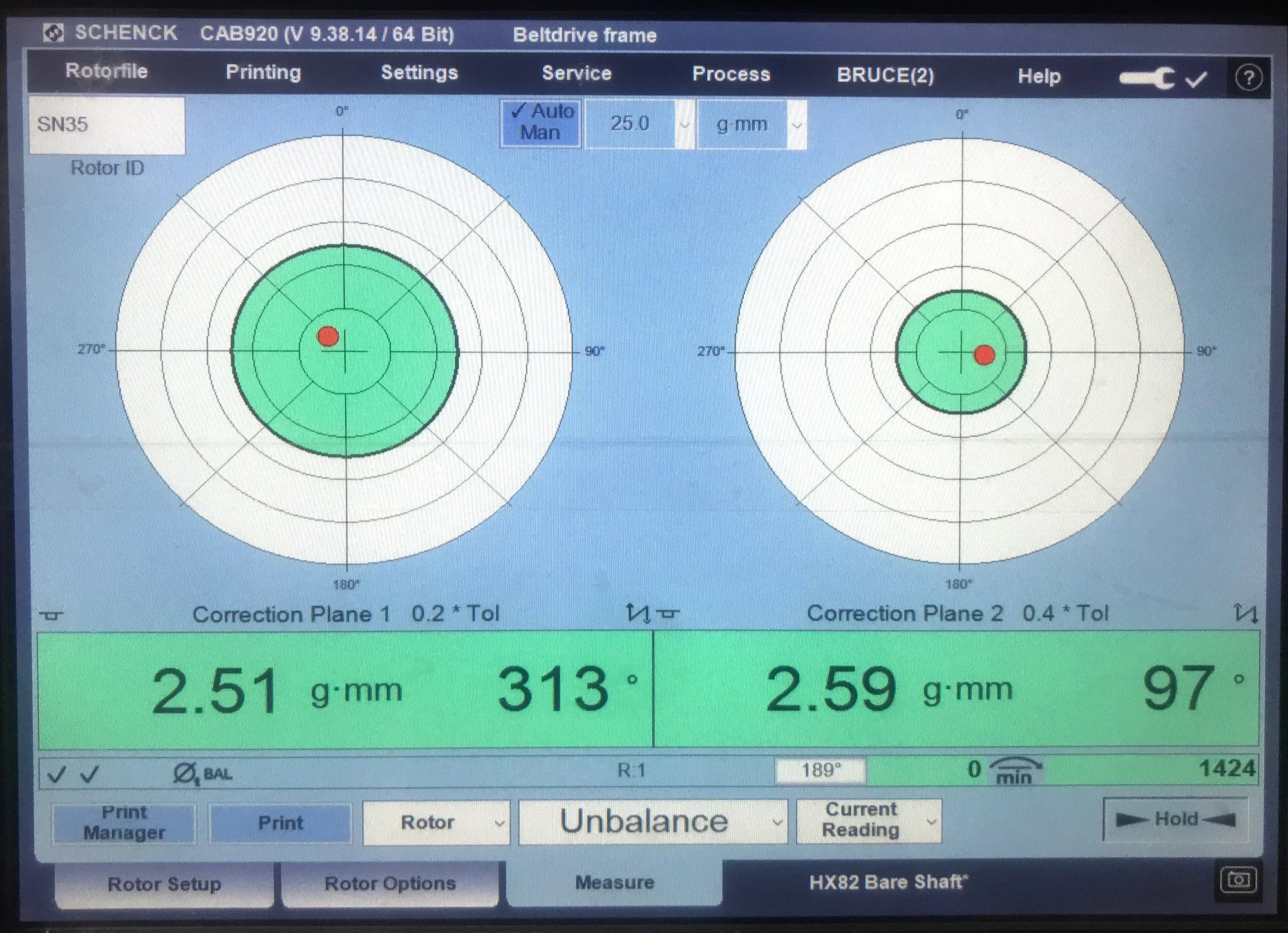
Task: Switch to the Rotor Setup tab
Action: pyautogui.click(x=164, y=884)
